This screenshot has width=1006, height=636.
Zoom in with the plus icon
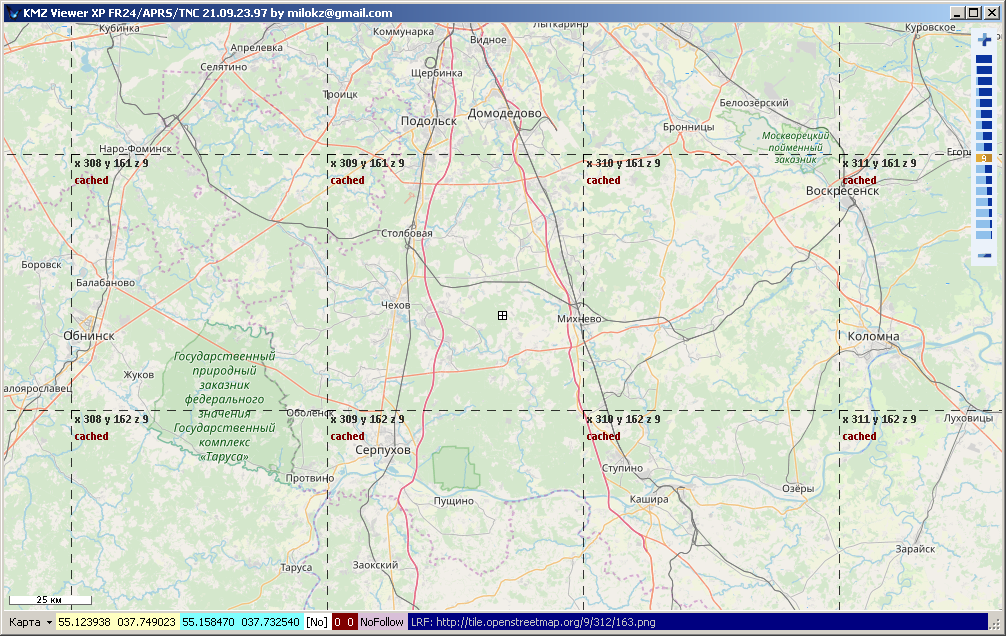(x=984, y=40)
